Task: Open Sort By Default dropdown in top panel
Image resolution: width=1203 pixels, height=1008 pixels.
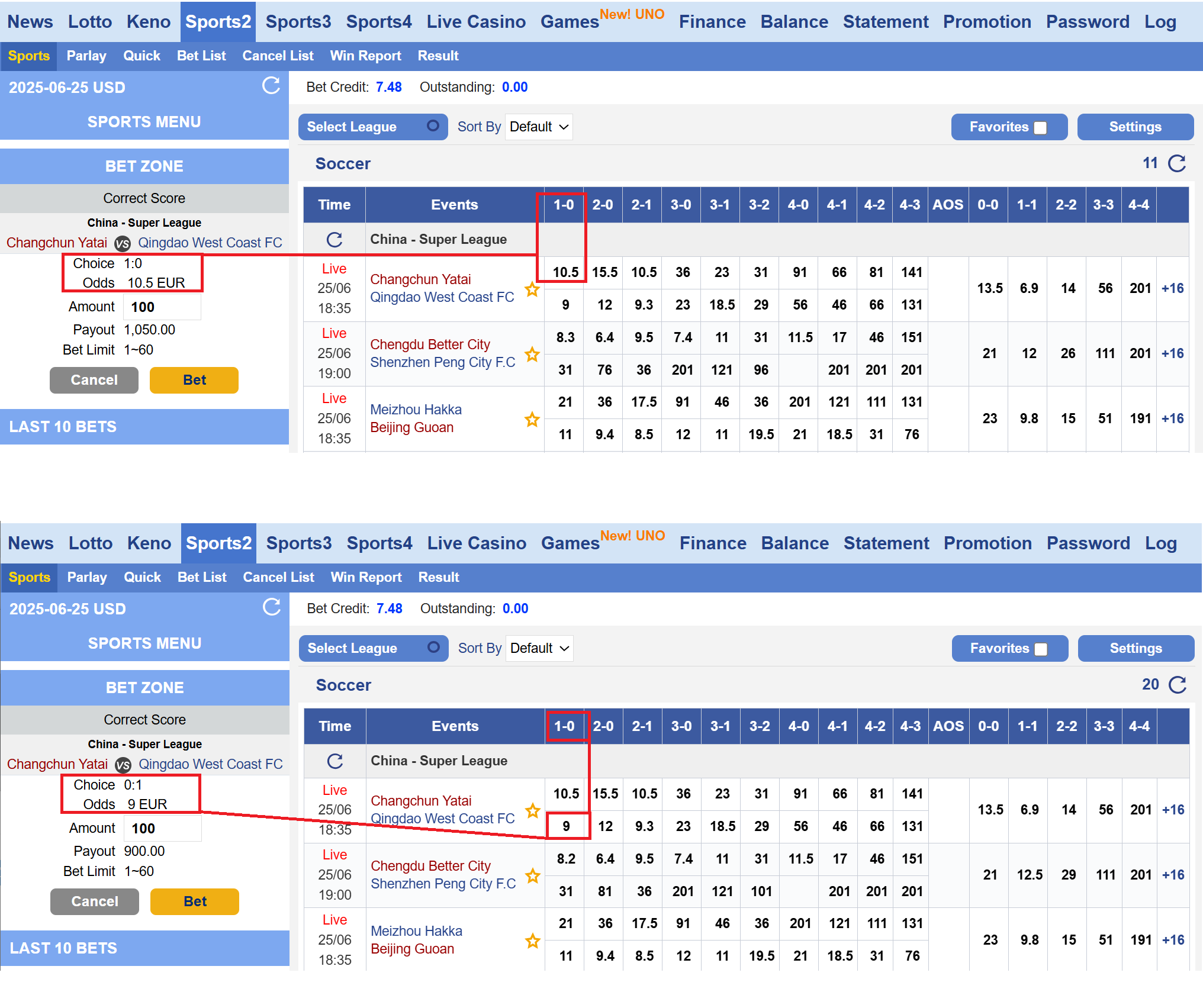Action: pyautogui.click(x=539, y=127)
